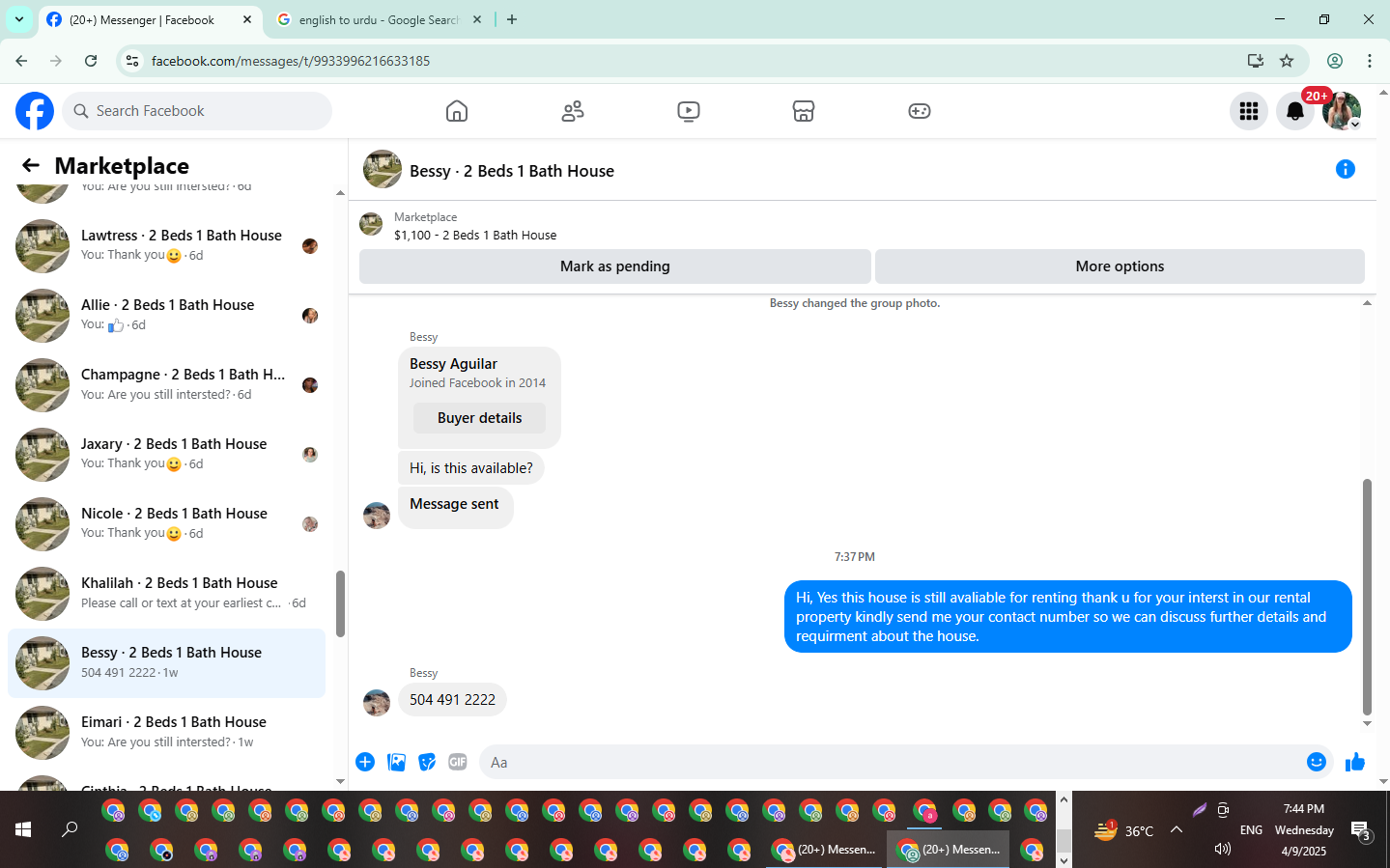Viewport: 1390px width, 868px height.
Task: Choose a sticker icon in composer
Action: tap(427, 762)
